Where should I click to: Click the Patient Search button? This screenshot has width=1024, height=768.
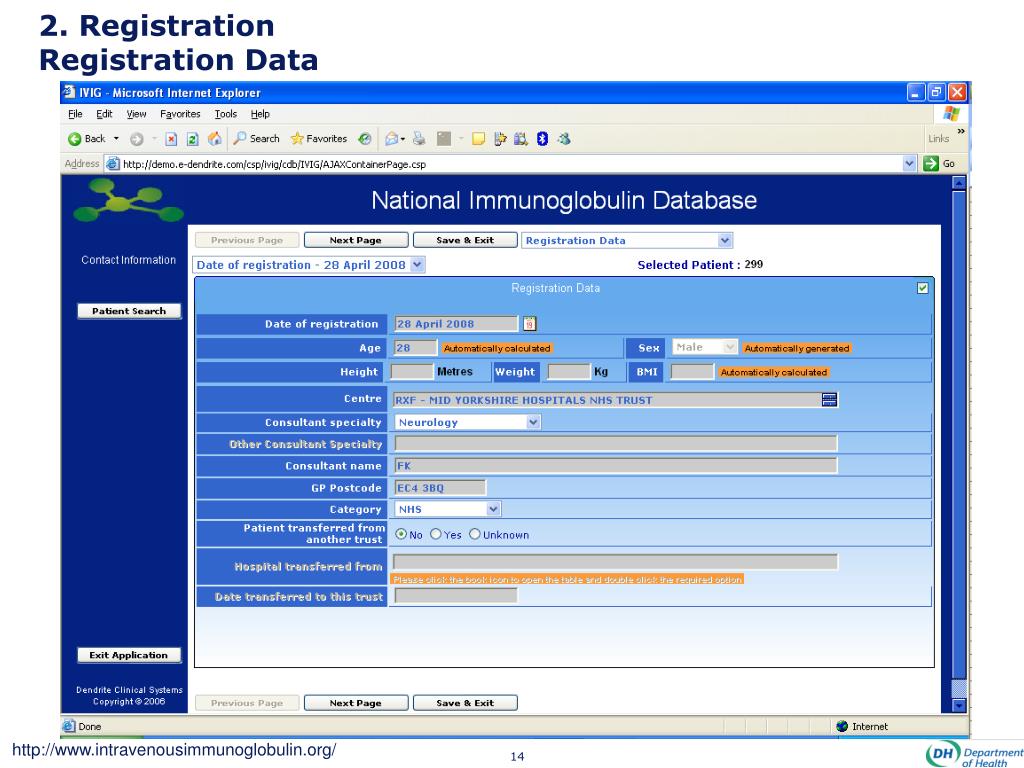click(129, 311)
